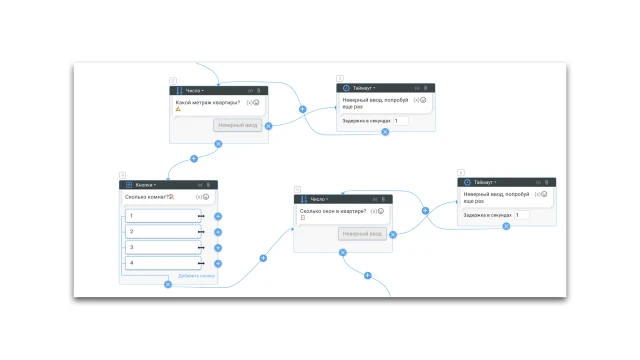Click emoji icon in 'Сколько окон в квартире?' message
This screenshot has height=360, width=640.
pyautogui.click(x=381, y=211)
